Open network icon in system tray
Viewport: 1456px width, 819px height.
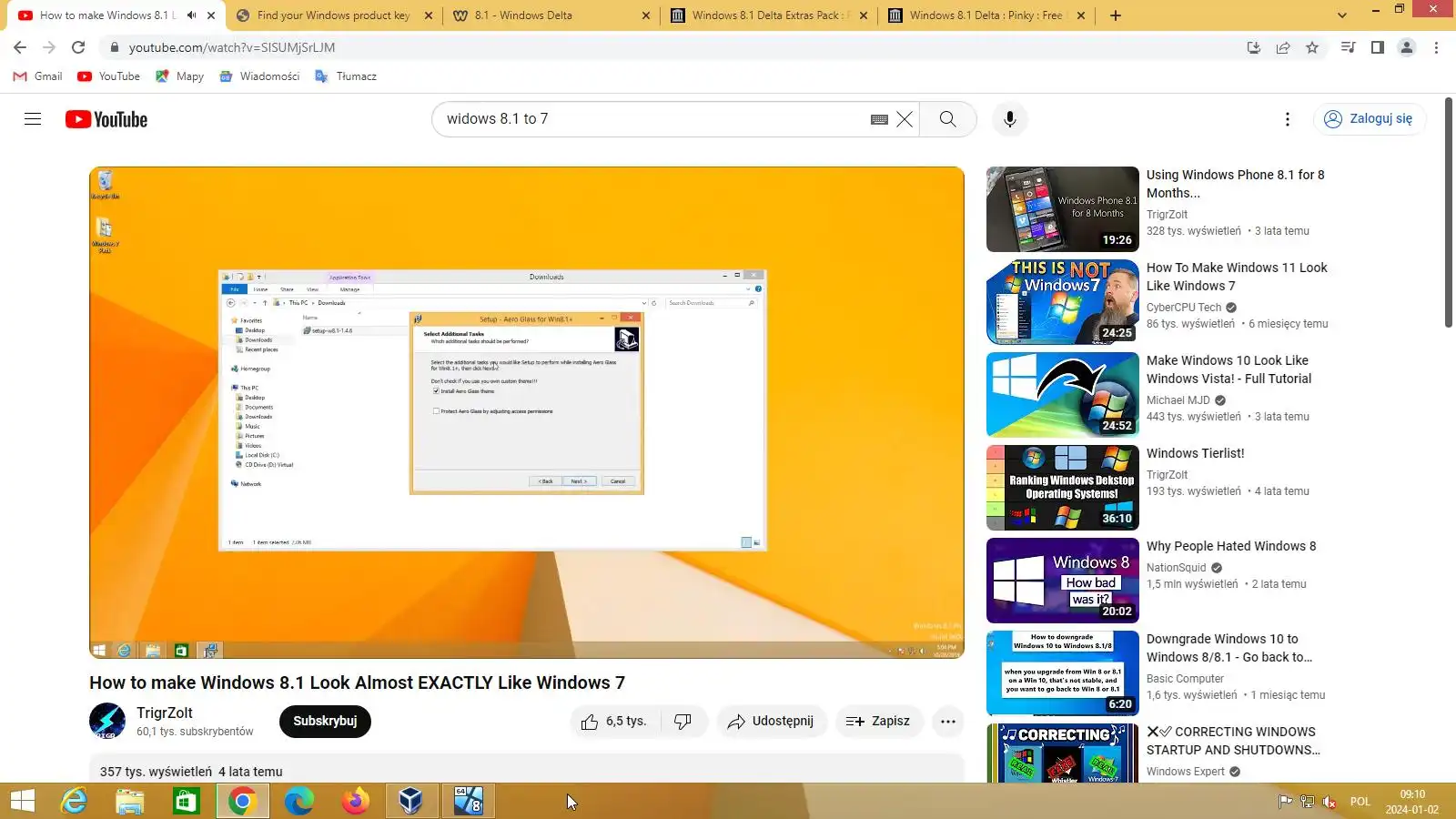(1308, 802)
